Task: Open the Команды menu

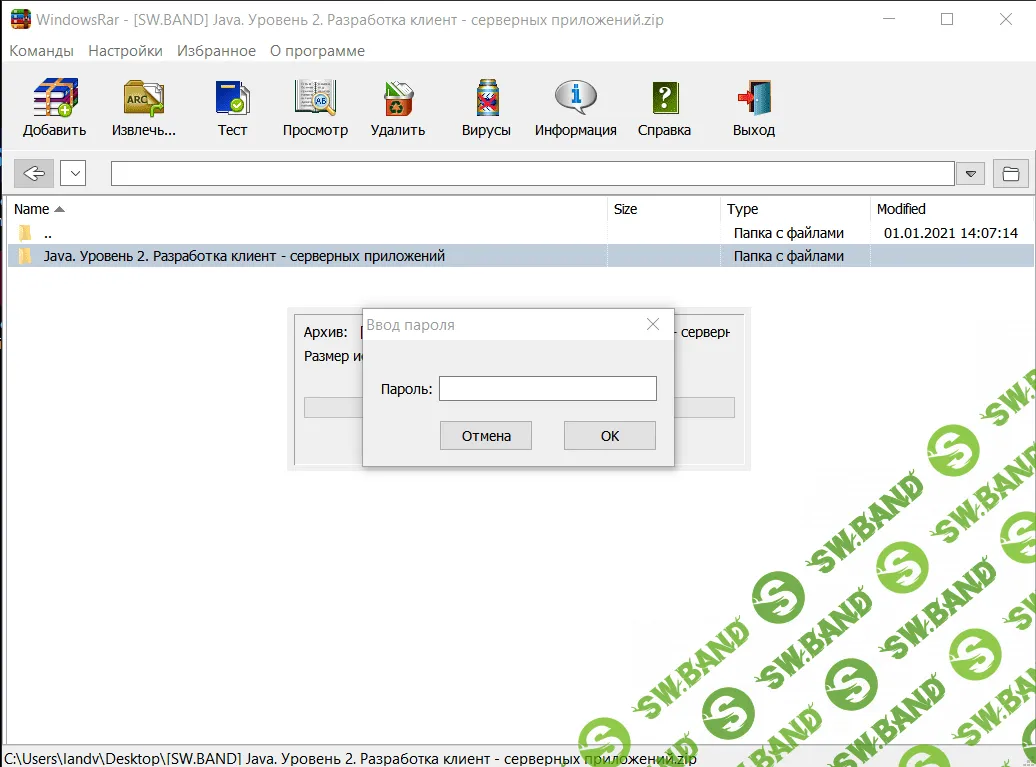Action: tap(41, 51)
